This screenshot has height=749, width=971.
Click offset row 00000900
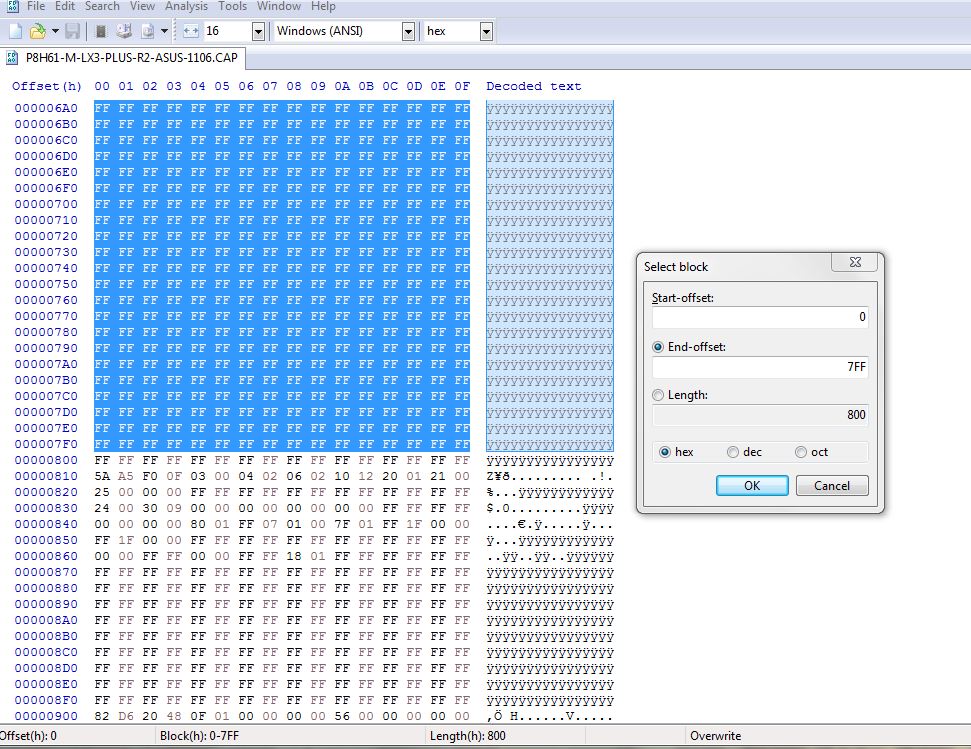coord(46,716)
